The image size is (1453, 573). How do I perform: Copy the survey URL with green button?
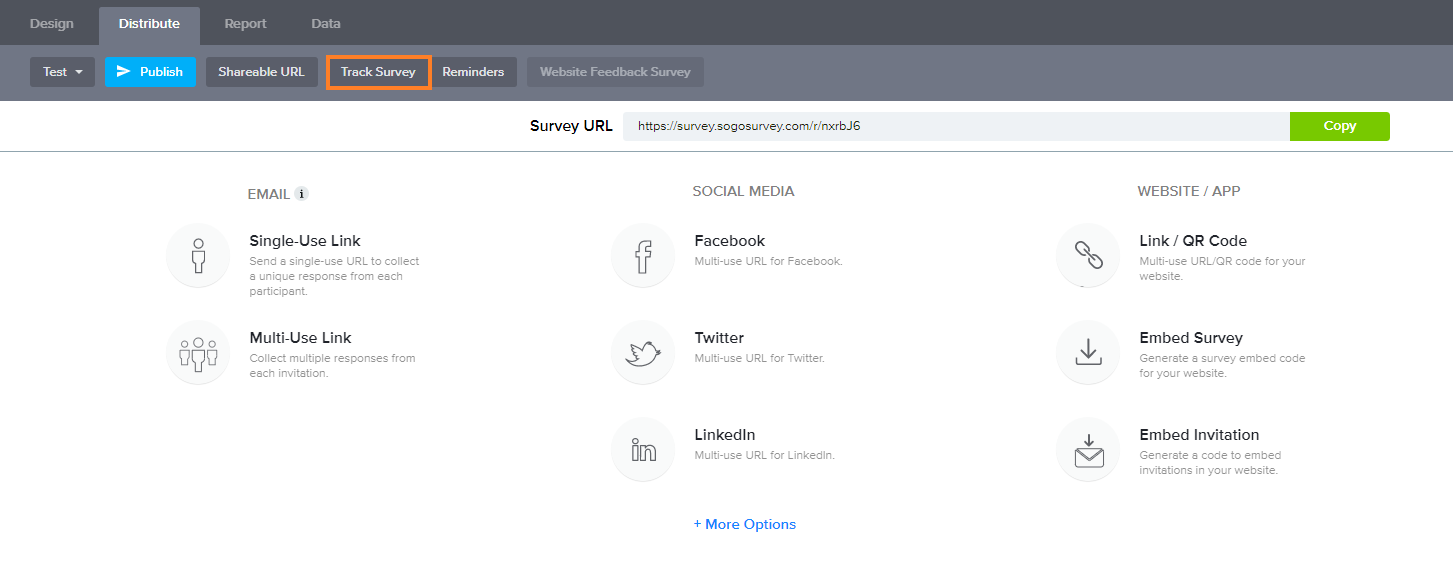coord(1339,126)
